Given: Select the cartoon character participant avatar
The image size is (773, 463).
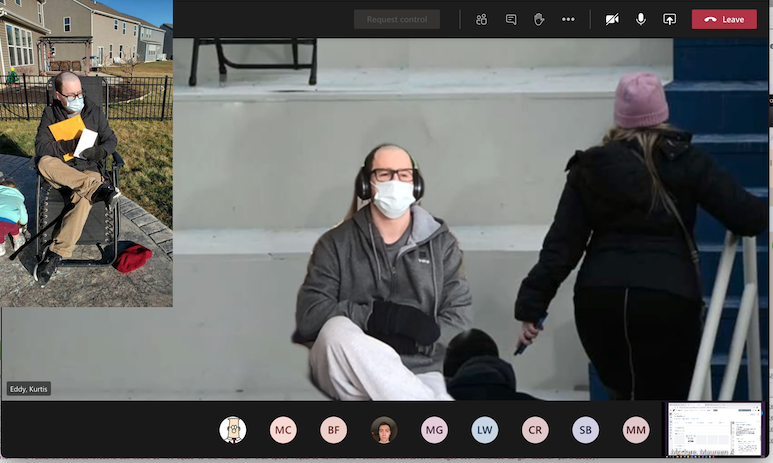Looking at the screenshot, I should coord(233,430).
